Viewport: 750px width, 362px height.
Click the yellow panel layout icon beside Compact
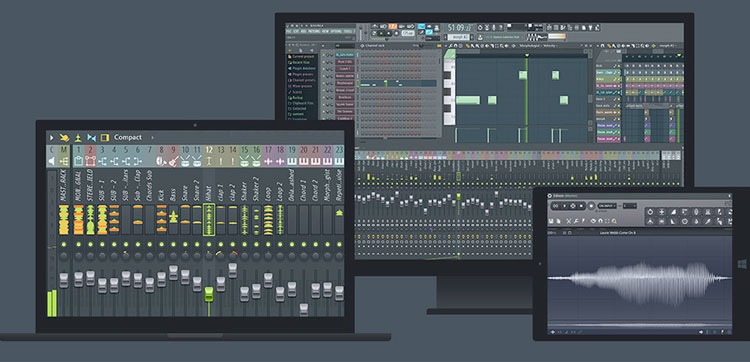pos(105,137)
